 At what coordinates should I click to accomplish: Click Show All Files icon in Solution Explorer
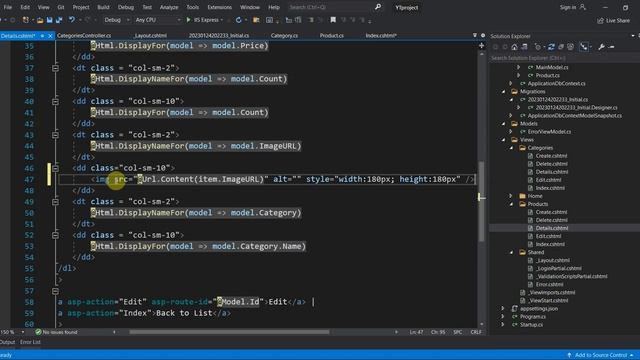[x=571, y=47]
